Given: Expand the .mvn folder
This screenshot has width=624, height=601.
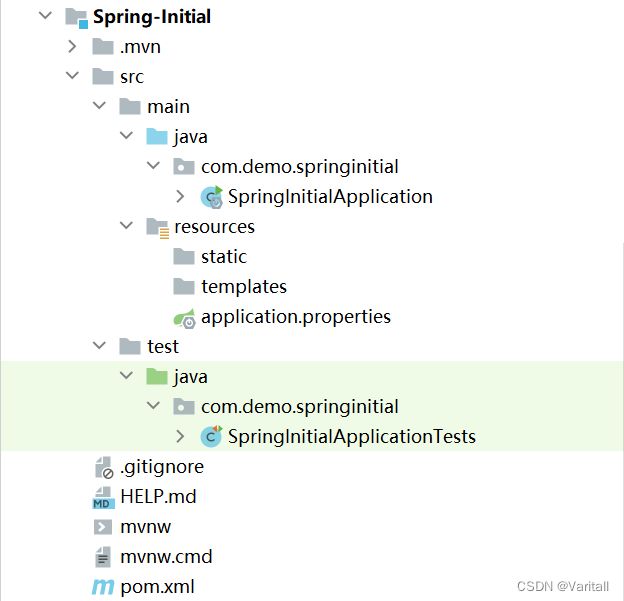Looking at the screenshot, I should tap(72, 47).
